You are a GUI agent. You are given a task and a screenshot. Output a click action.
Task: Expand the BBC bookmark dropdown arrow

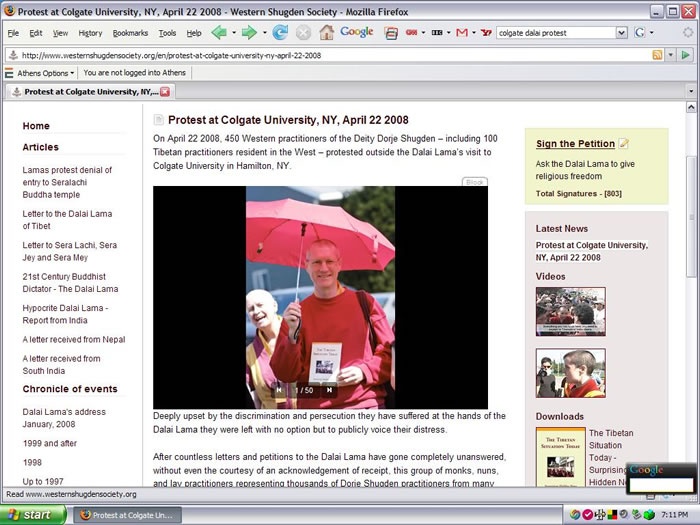(449, 33)
